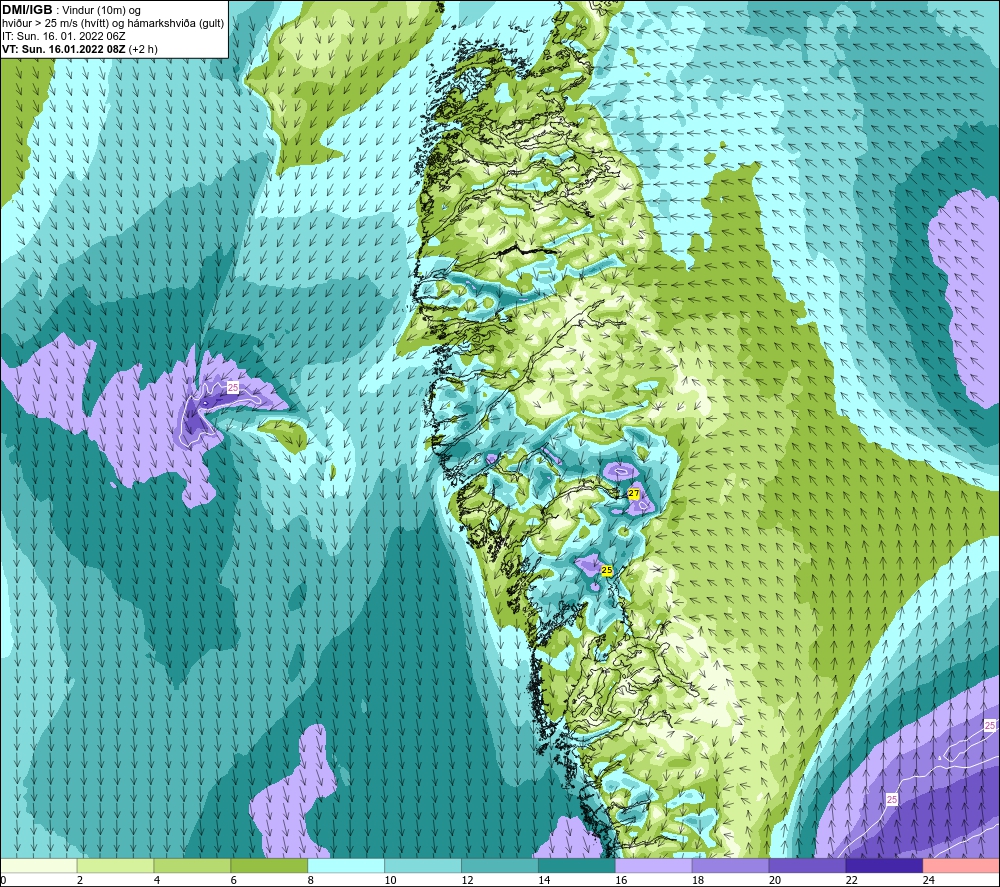Click the light green 2–4 m/s legend swatch
This screenshot has height=887, width=1000.
[x=115, y=865]
